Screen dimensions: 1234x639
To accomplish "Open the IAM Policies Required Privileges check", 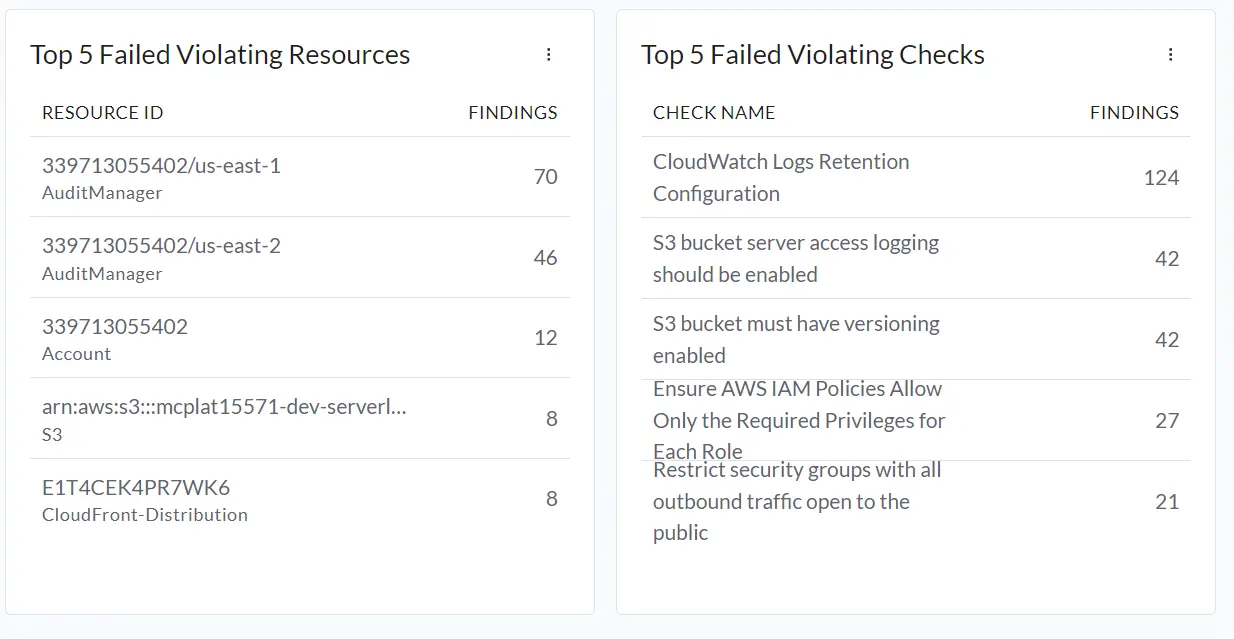I will [798, 420].
